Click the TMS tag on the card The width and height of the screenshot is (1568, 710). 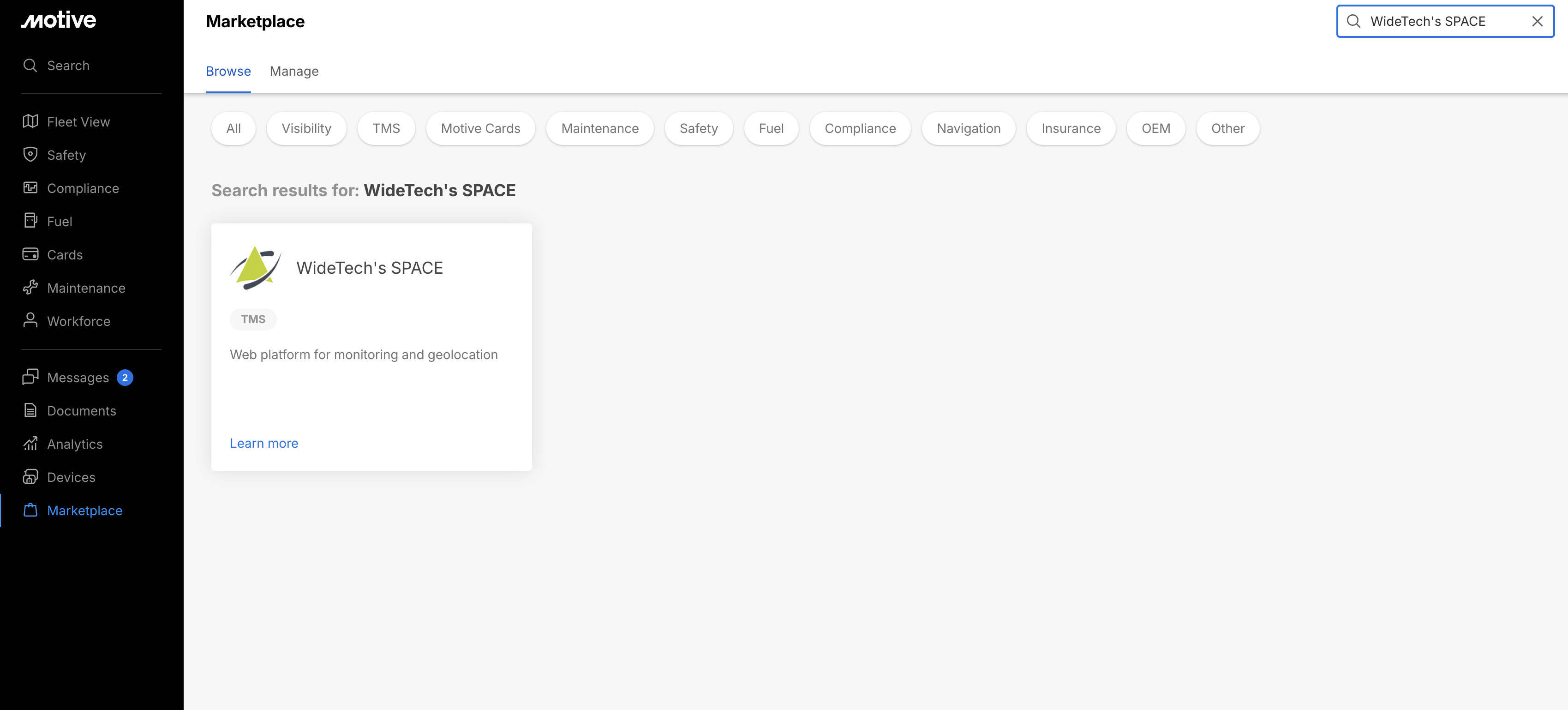(253, 319)
